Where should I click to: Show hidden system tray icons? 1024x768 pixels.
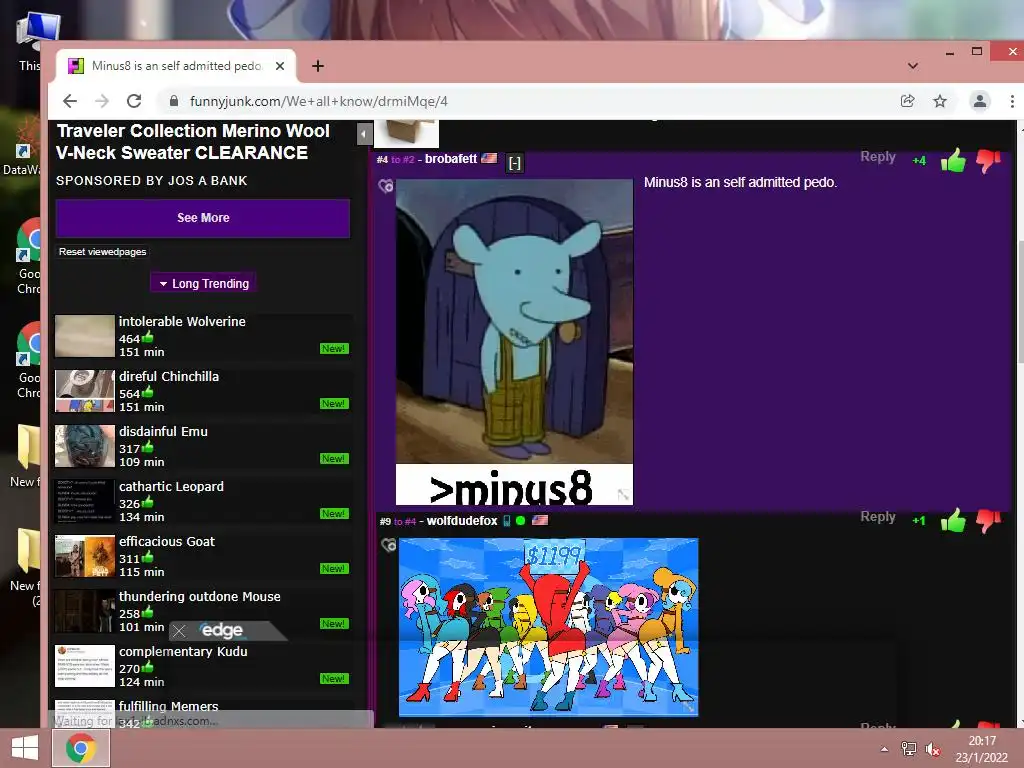(x=884, y=749)
